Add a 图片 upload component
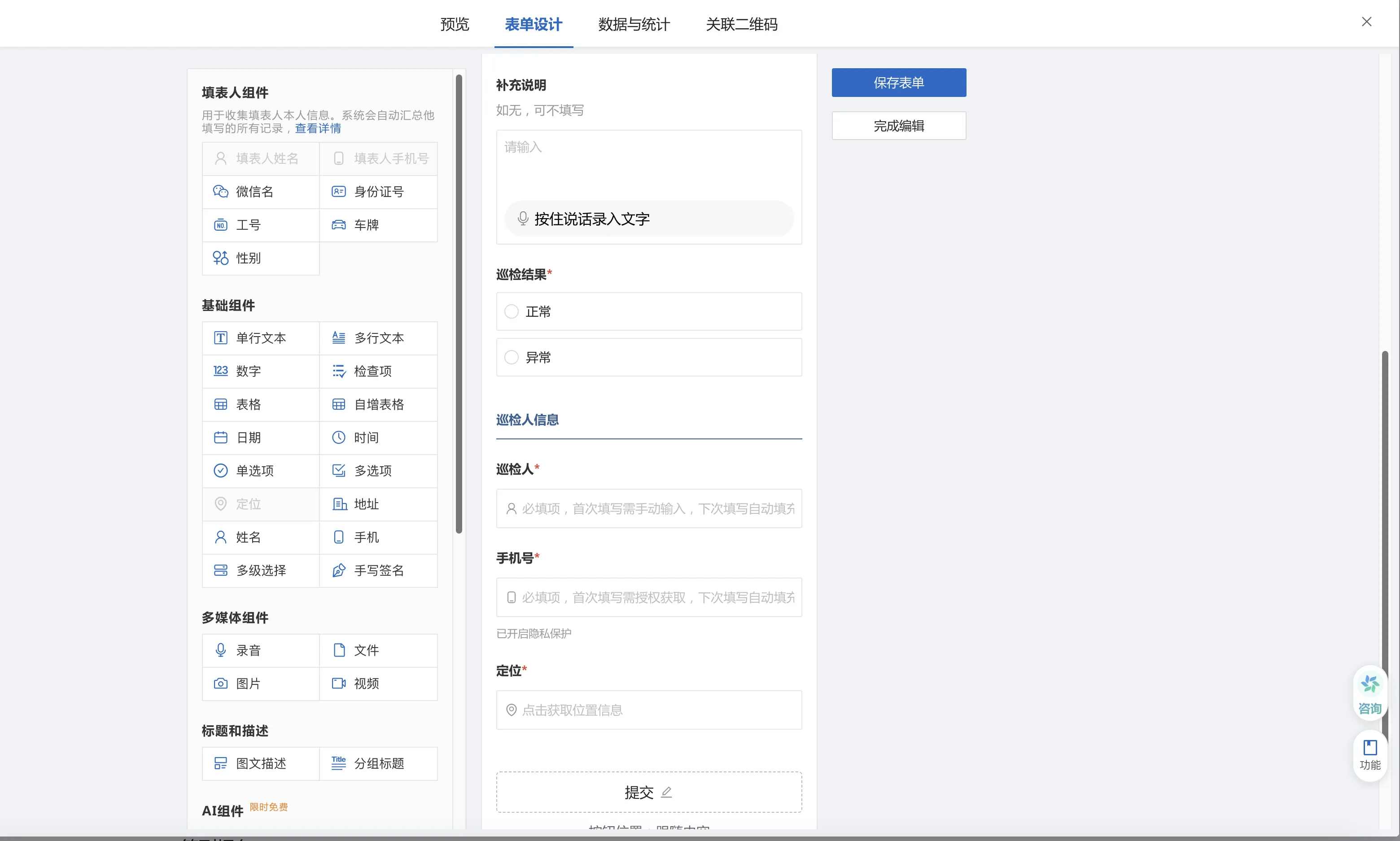This screenshot has width=1400, height=841. pos(261,683)
